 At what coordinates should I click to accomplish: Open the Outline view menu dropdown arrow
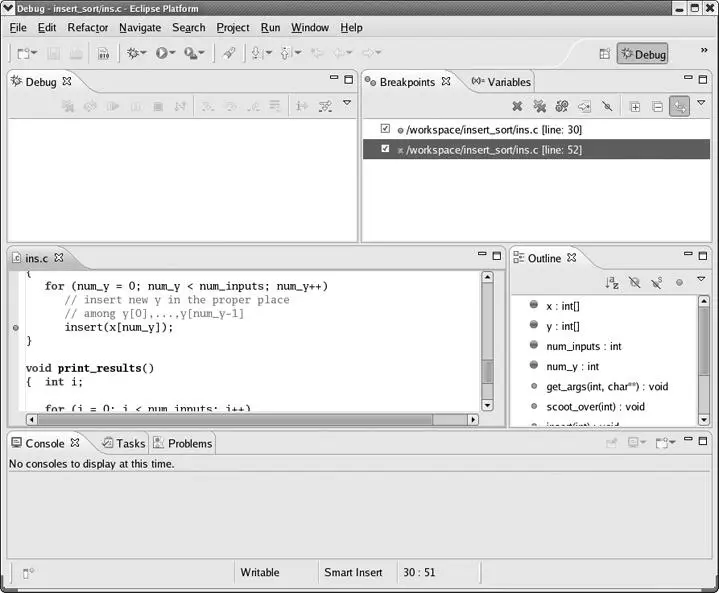click(x=701, y=281)
